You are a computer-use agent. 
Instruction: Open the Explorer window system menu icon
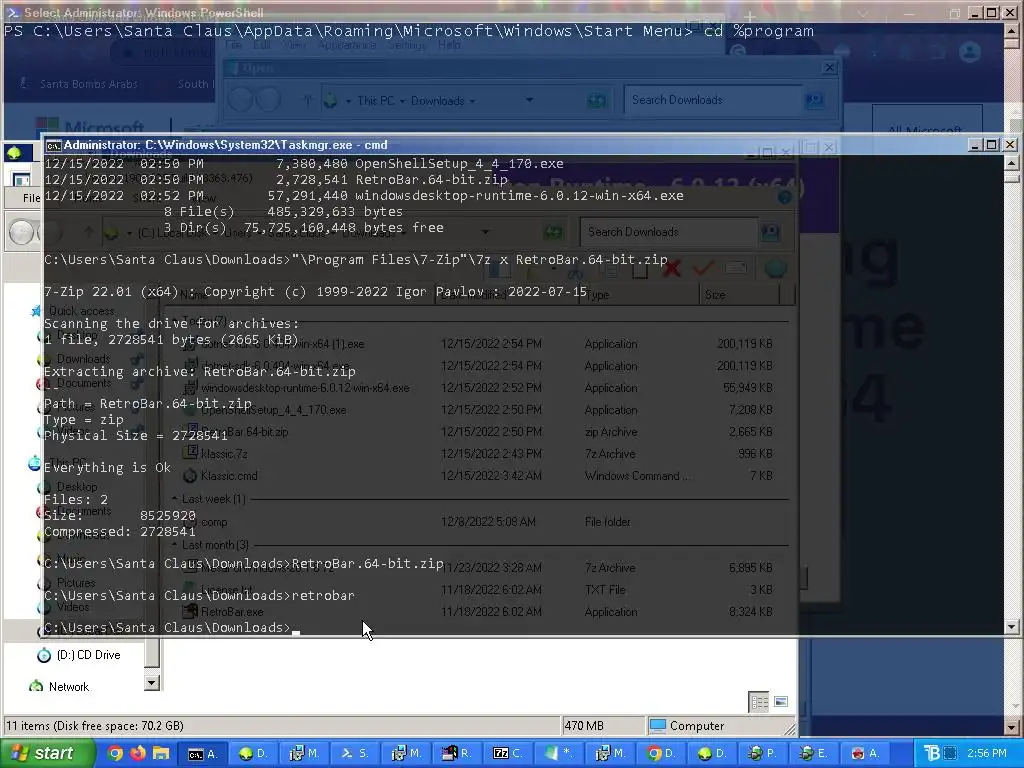click(x=14, y=153)
